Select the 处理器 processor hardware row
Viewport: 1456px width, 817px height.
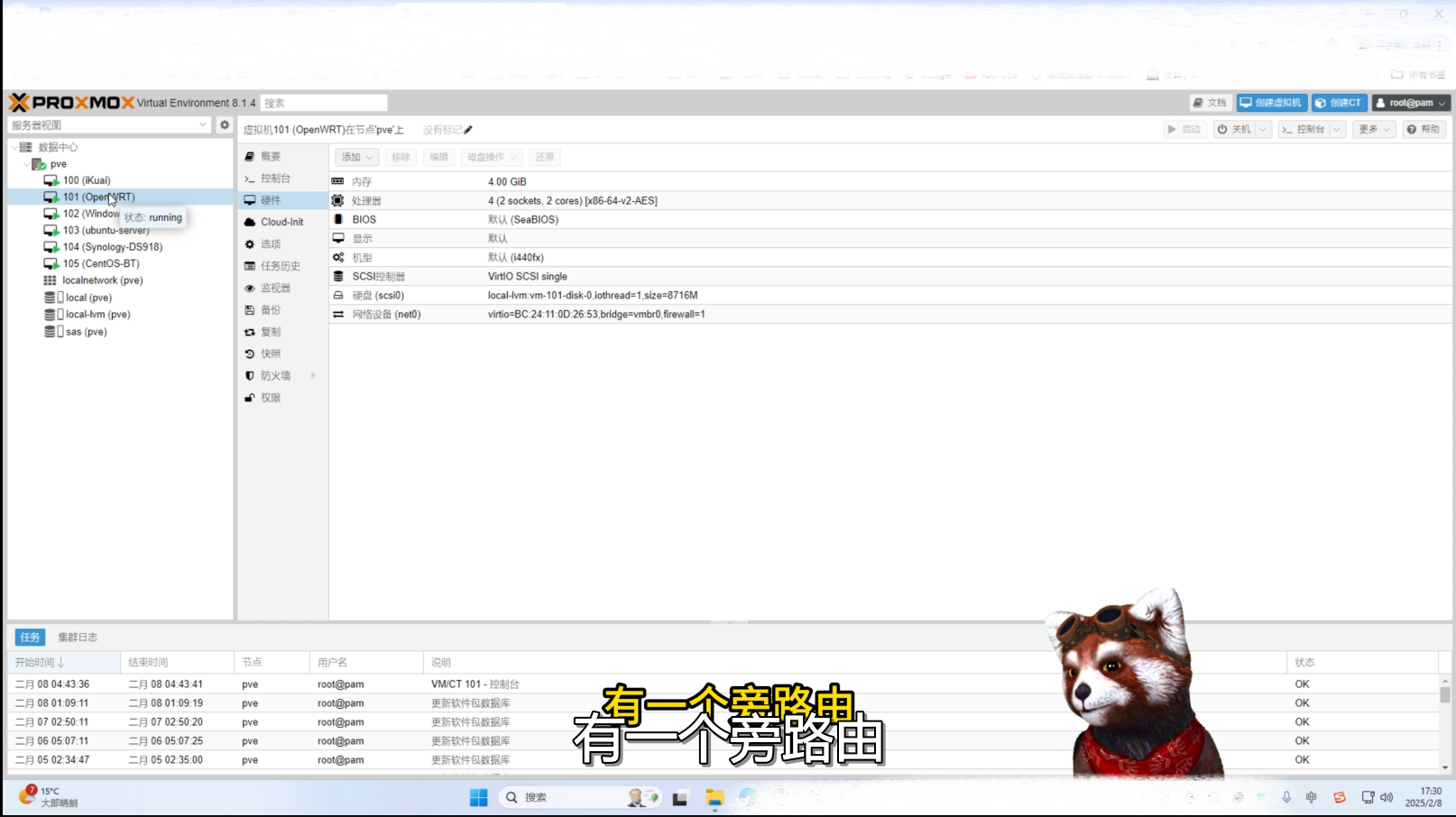point(889,200)
